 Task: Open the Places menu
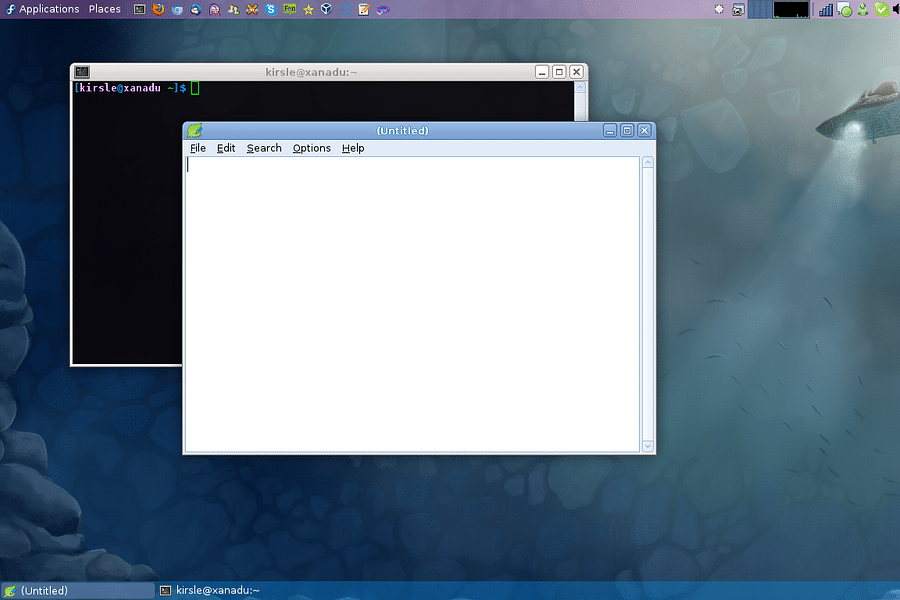point(104,9)
